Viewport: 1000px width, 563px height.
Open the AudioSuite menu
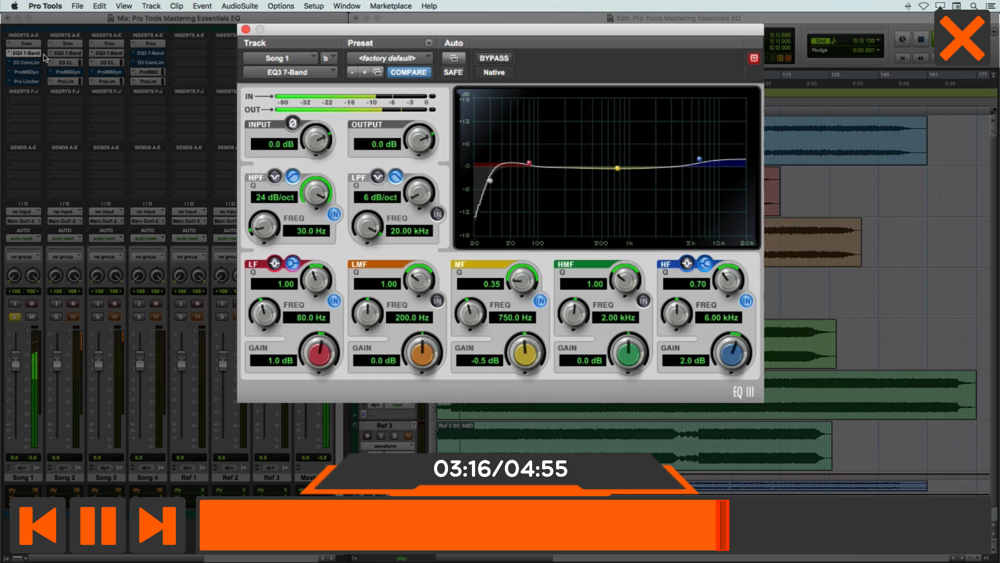pyautogui.click(x=240, y=6)
